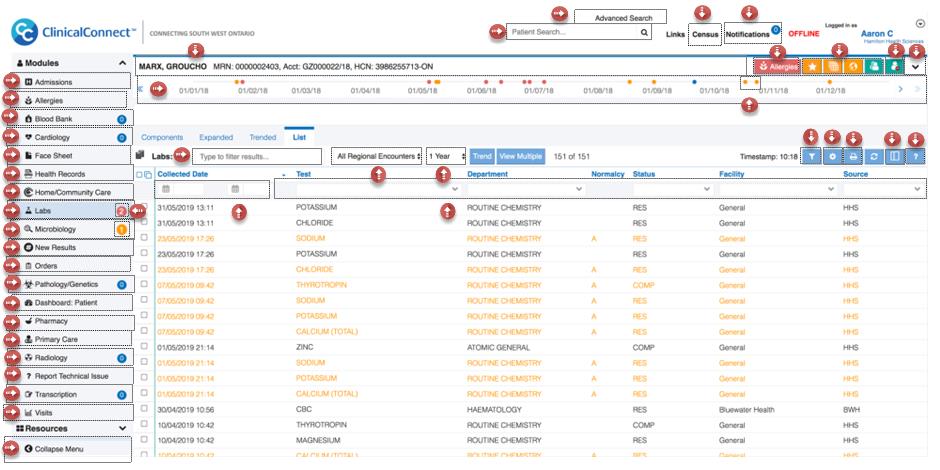Open the 1 Year range dropdown
The width and height of the screenshot is (940, 470).
click(x=446, y=156)
